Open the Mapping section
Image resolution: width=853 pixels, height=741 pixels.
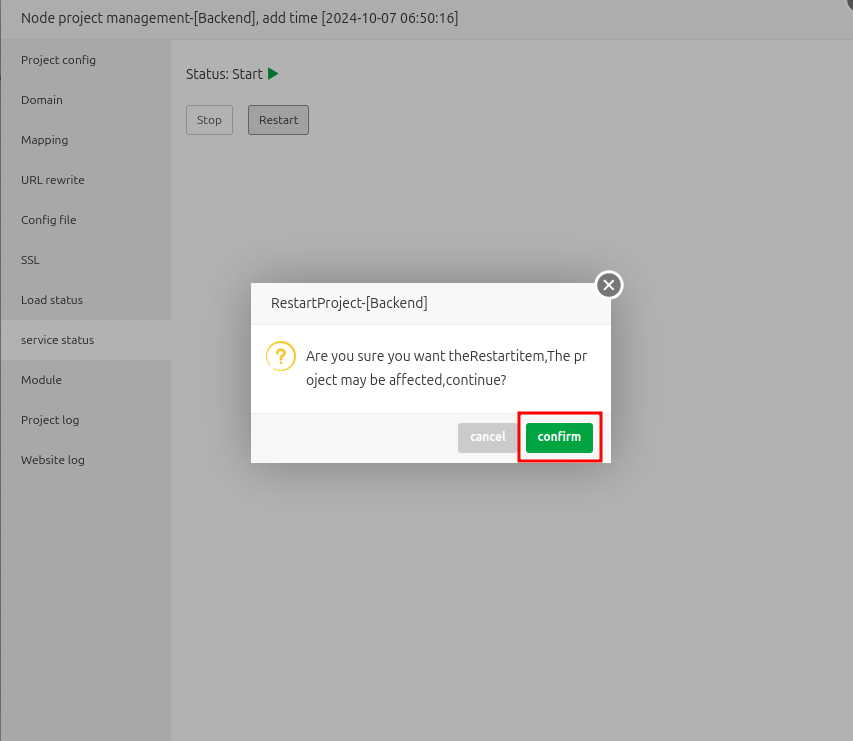click(x=45, y=140)
